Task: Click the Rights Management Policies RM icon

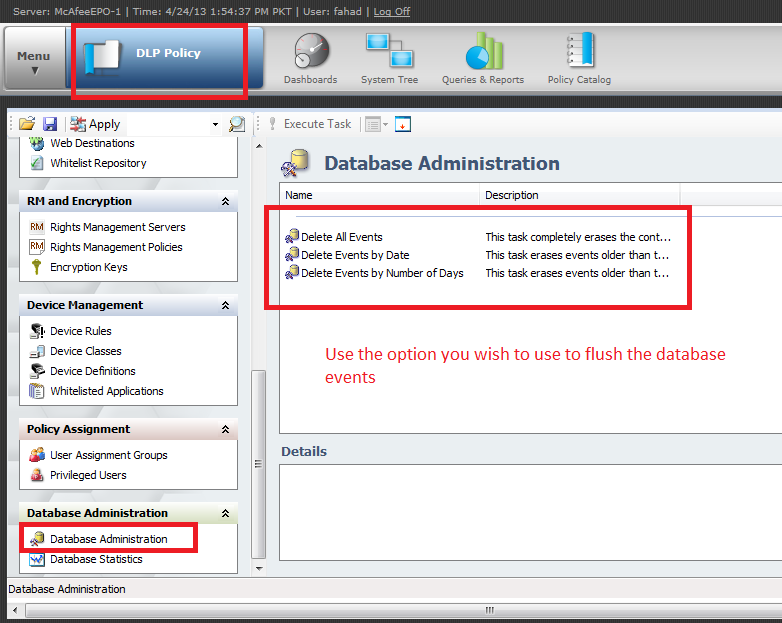Action: [37, 246]
